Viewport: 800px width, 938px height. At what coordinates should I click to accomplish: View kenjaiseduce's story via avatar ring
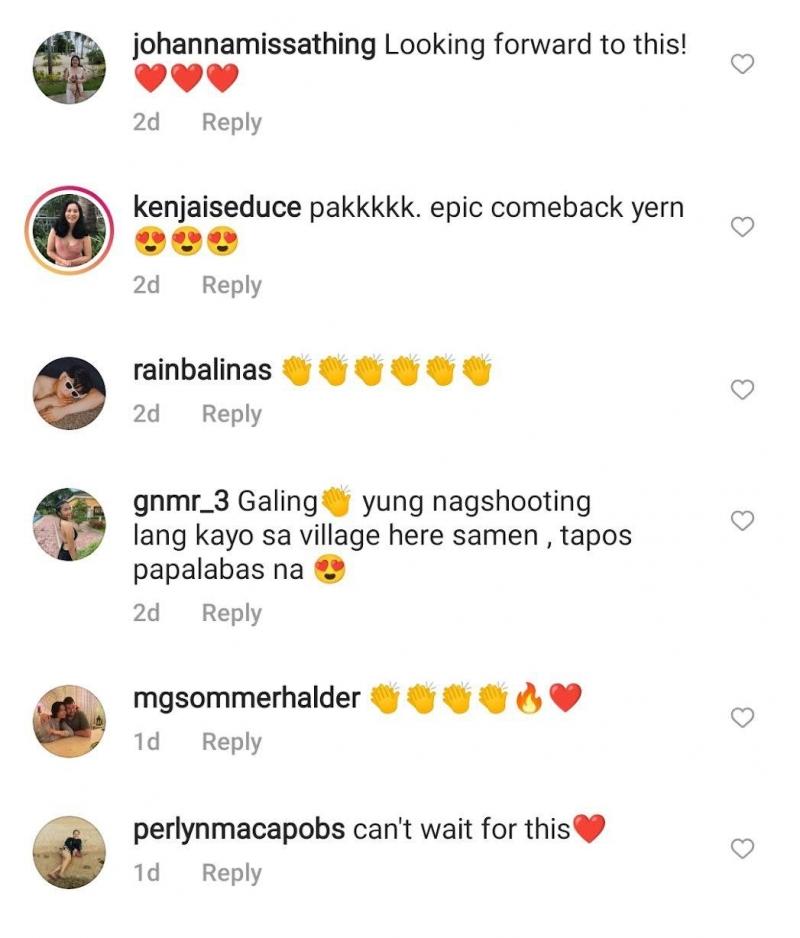click(69, 229)
